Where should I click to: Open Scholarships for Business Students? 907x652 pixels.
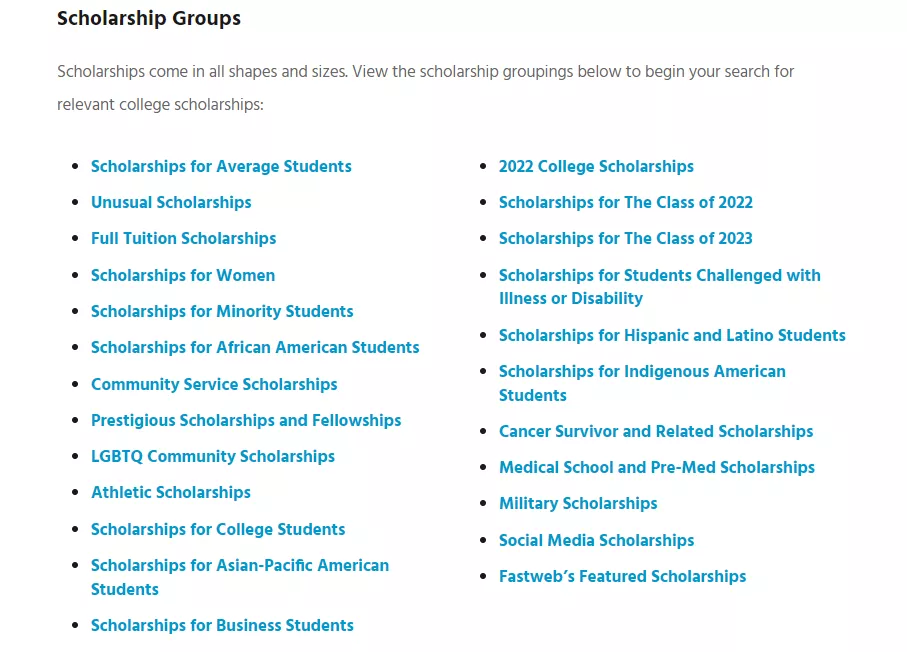(x=222, y=625)
